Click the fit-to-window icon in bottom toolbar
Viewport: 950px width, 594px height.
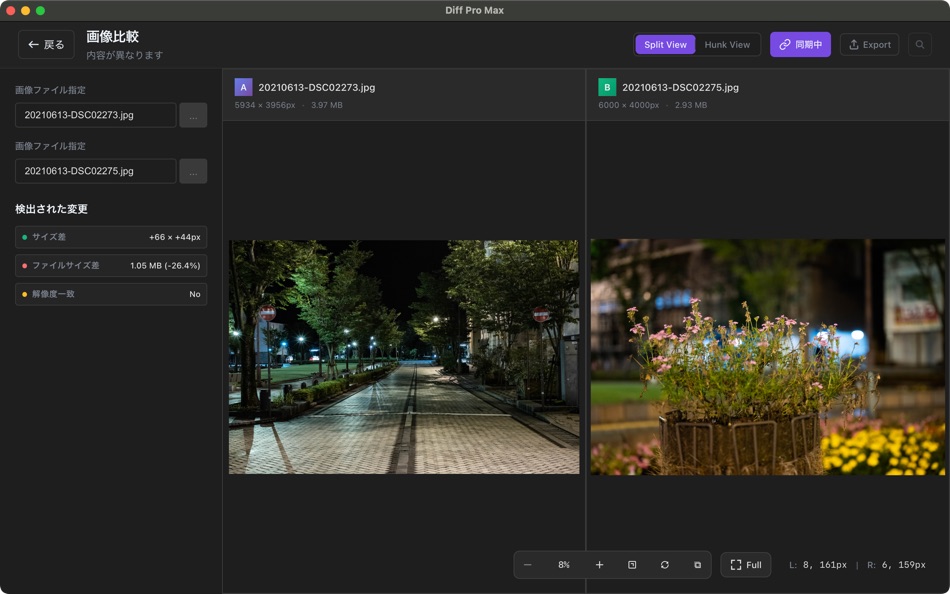[634, 565]
